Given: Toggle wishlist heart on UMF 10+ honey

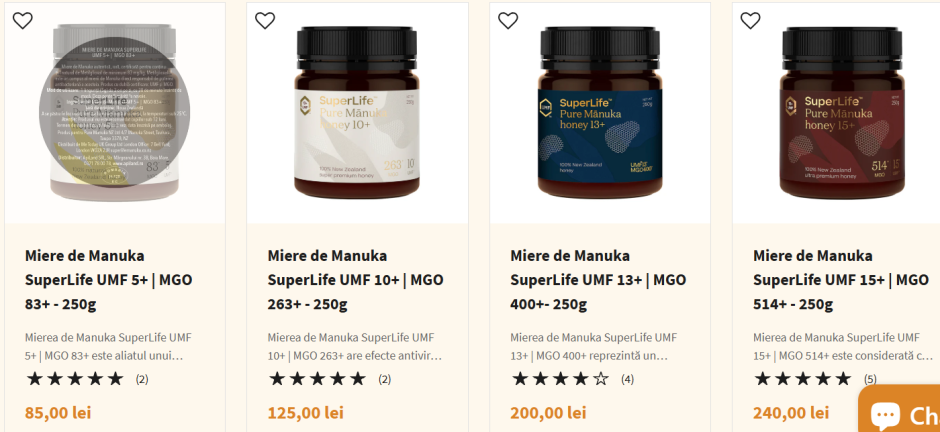Looking at the screenshot, I should coord(265,20).
